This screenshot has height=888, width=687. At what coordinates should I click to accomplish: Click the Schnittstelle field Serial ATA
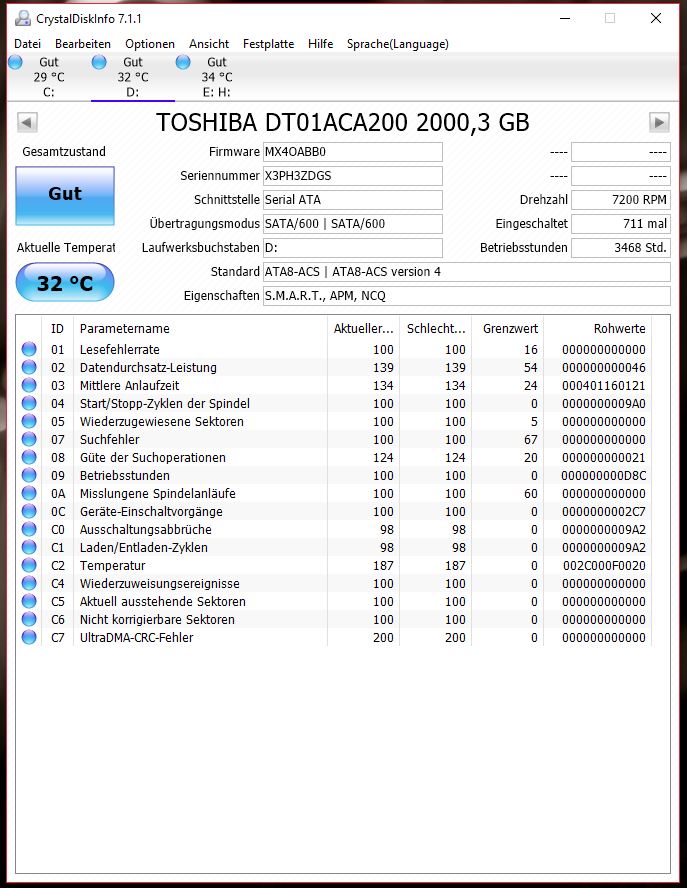coord(352,199)
